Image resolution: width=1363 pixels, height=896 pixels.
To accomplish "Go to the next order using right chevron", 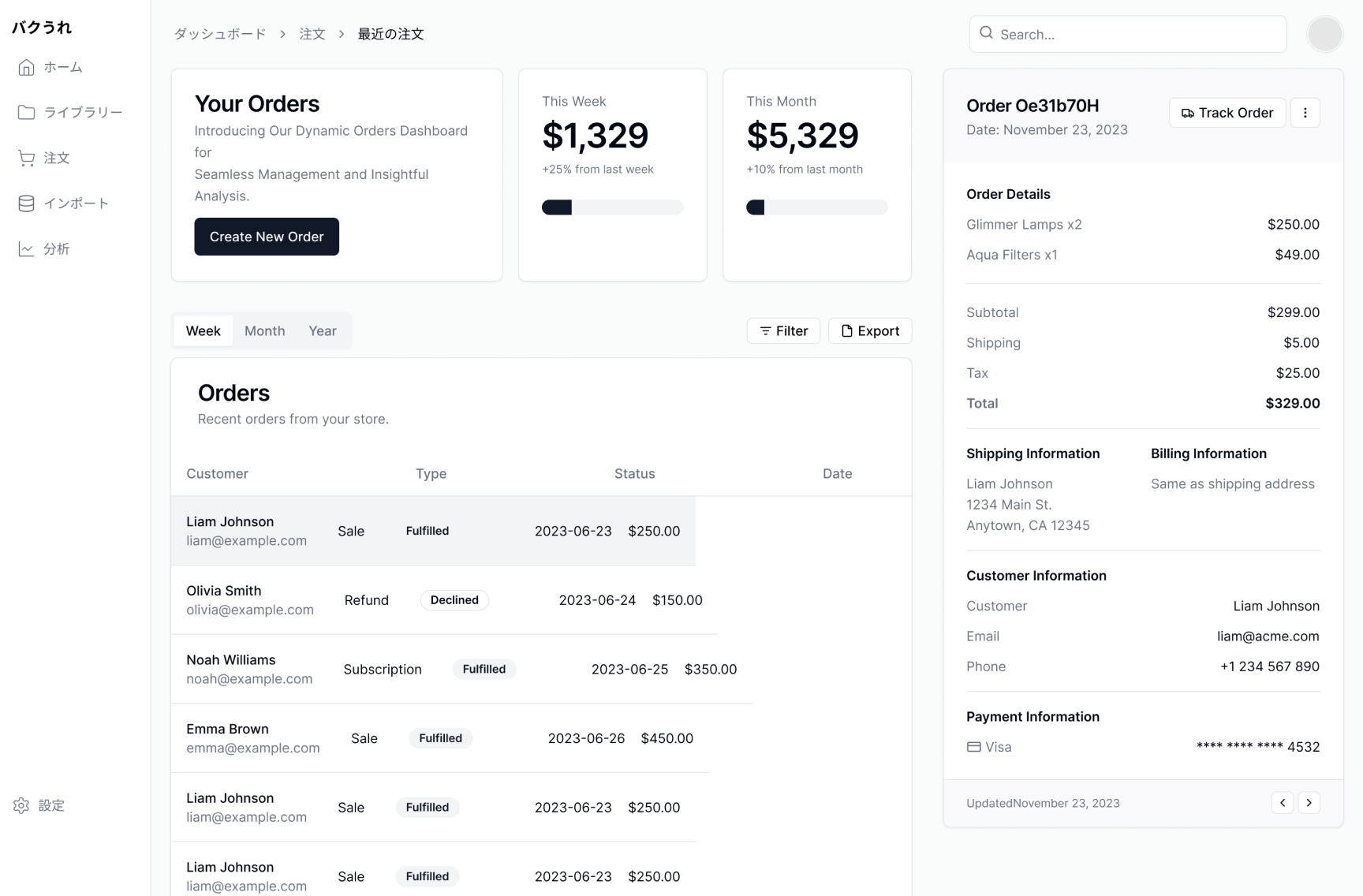I will tap(1309, 803).
